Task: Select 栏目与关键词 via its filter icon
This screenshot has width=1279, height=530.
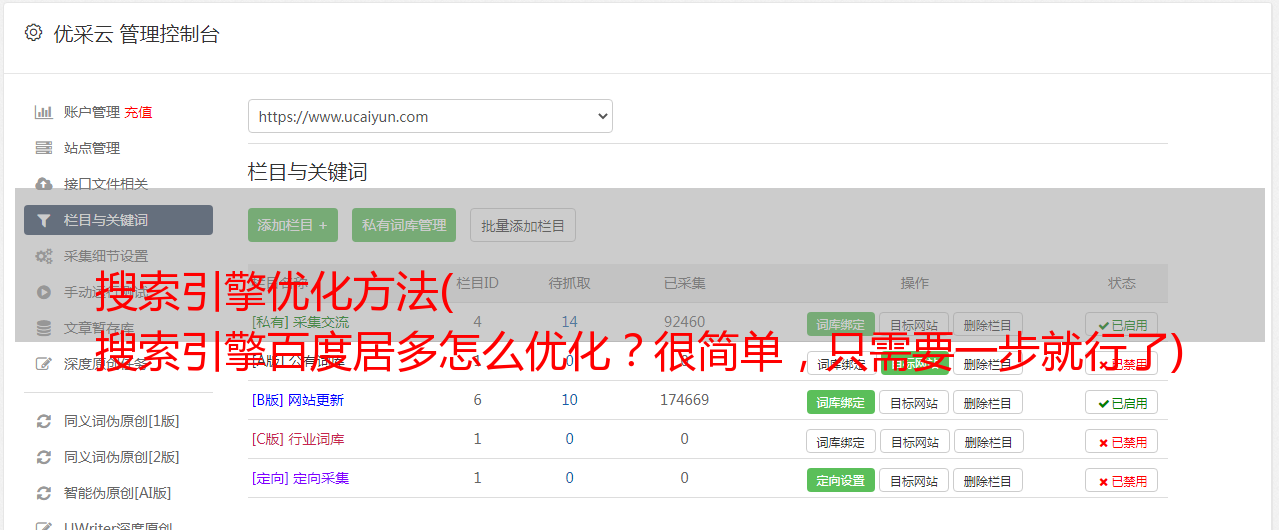Action: (43, 220)
